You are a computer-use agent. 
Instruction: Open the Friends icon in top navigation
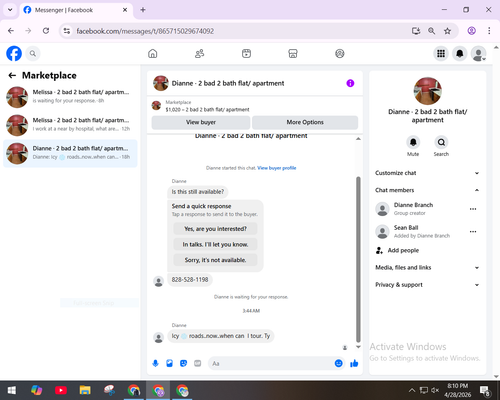click(199, 53)
